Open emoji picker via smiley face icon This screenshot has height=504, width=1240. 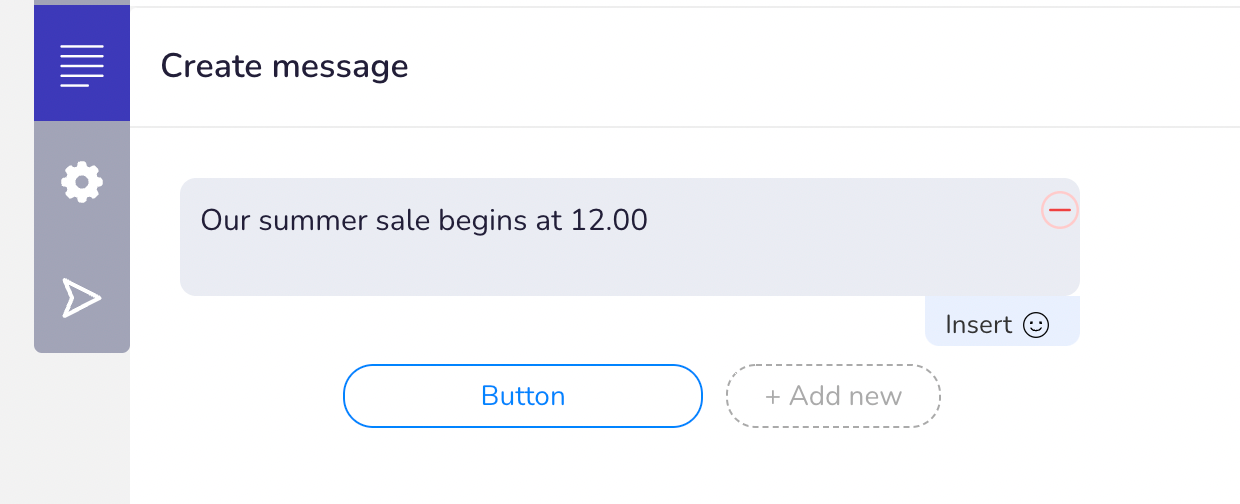(1036, 325)
